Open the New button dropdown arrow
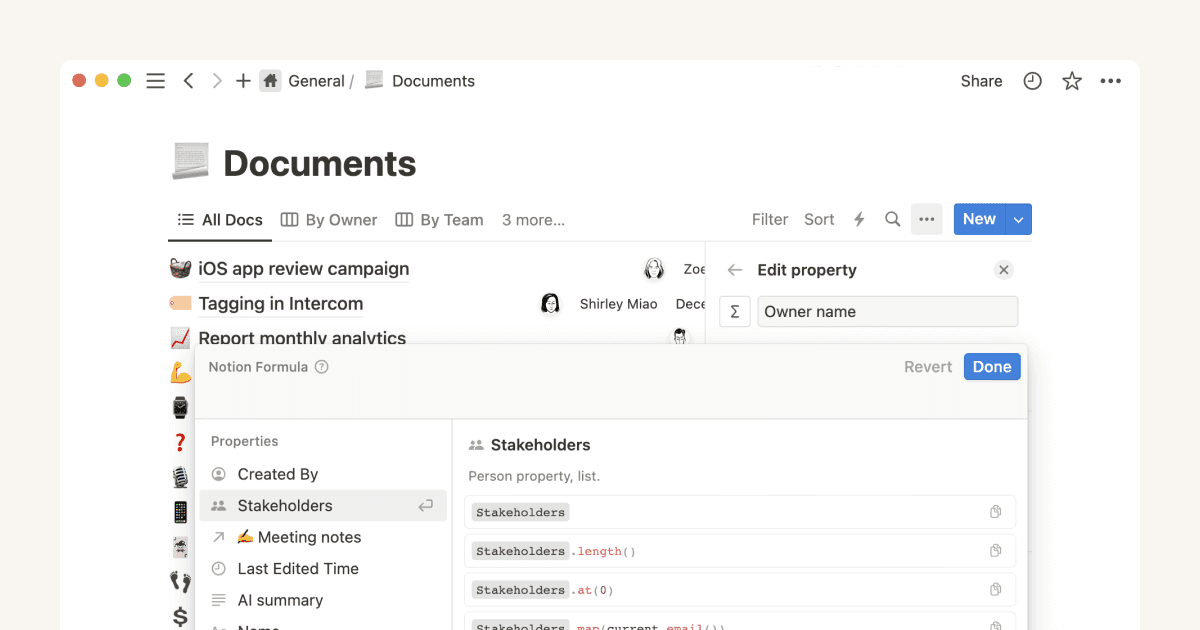This screenshot has height=630, width=1200. (1016, 218)
